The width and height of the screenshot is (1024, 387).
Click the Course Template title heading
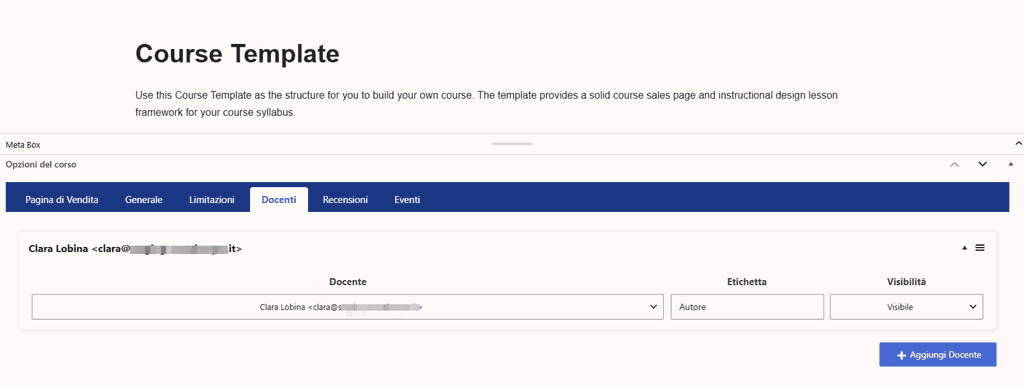tap(237, 54)
